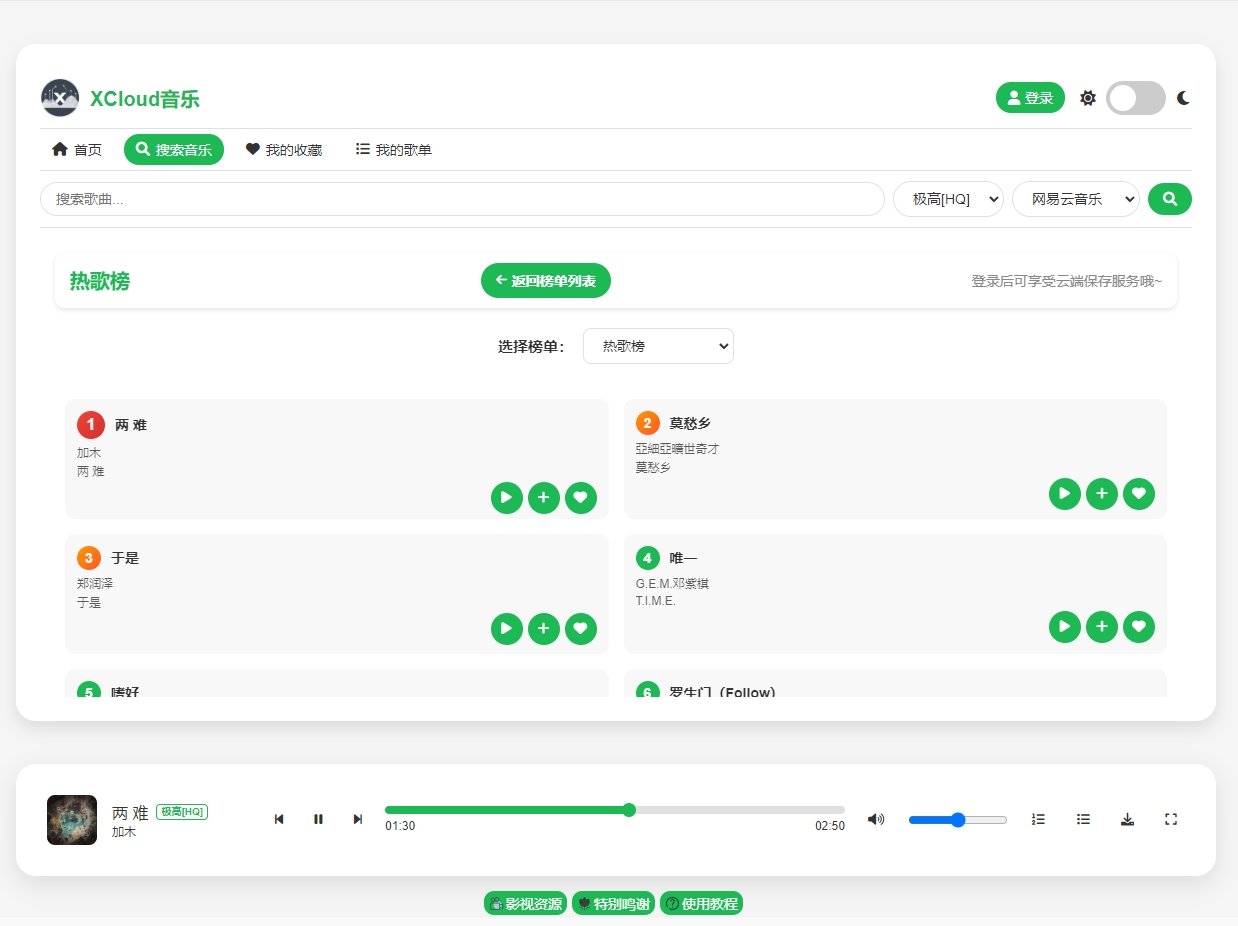This screenshot has height=926, width=1238.
Task: Add 莫愁乡 to playlist with plus icon
Action: point(1101,494)
